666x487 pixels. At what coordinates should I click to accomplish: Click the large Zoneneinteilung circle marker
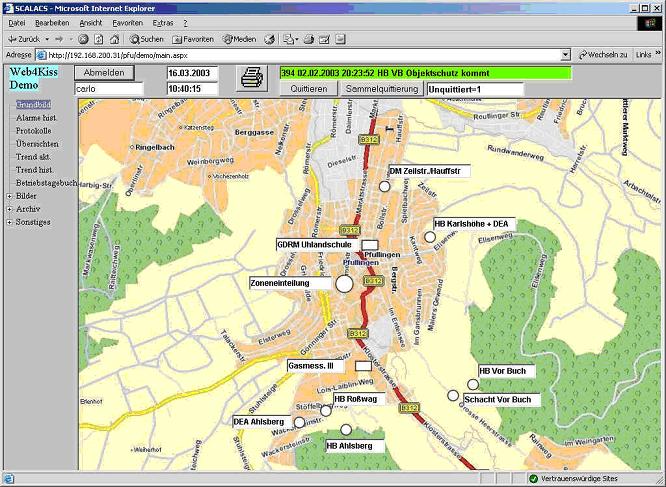[344, 284]
